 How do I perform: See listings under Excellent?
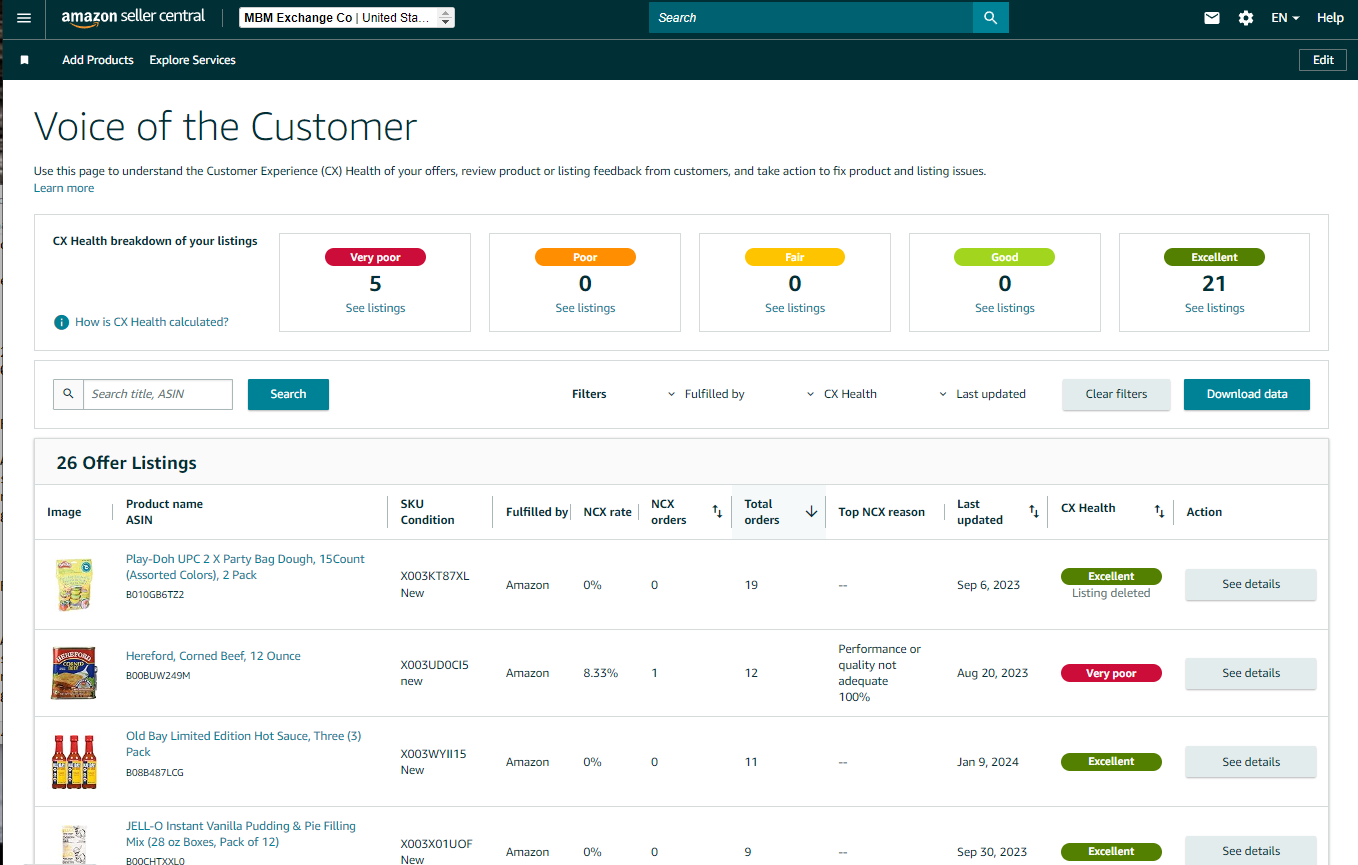(x=1215, y=308)
